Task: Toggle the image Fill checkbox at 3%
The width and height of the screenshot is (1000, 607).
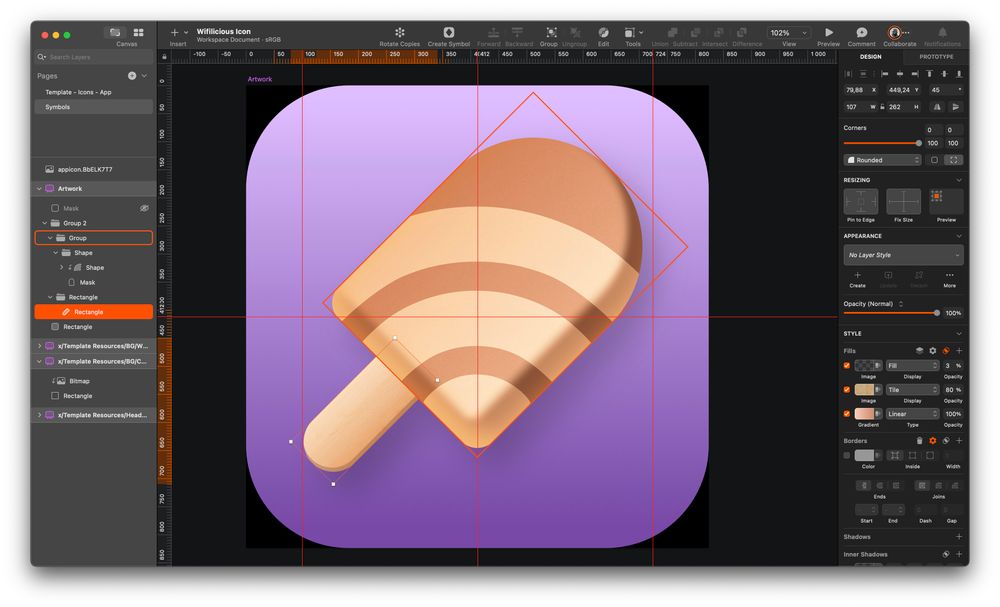Action: (x=847, y=365)
